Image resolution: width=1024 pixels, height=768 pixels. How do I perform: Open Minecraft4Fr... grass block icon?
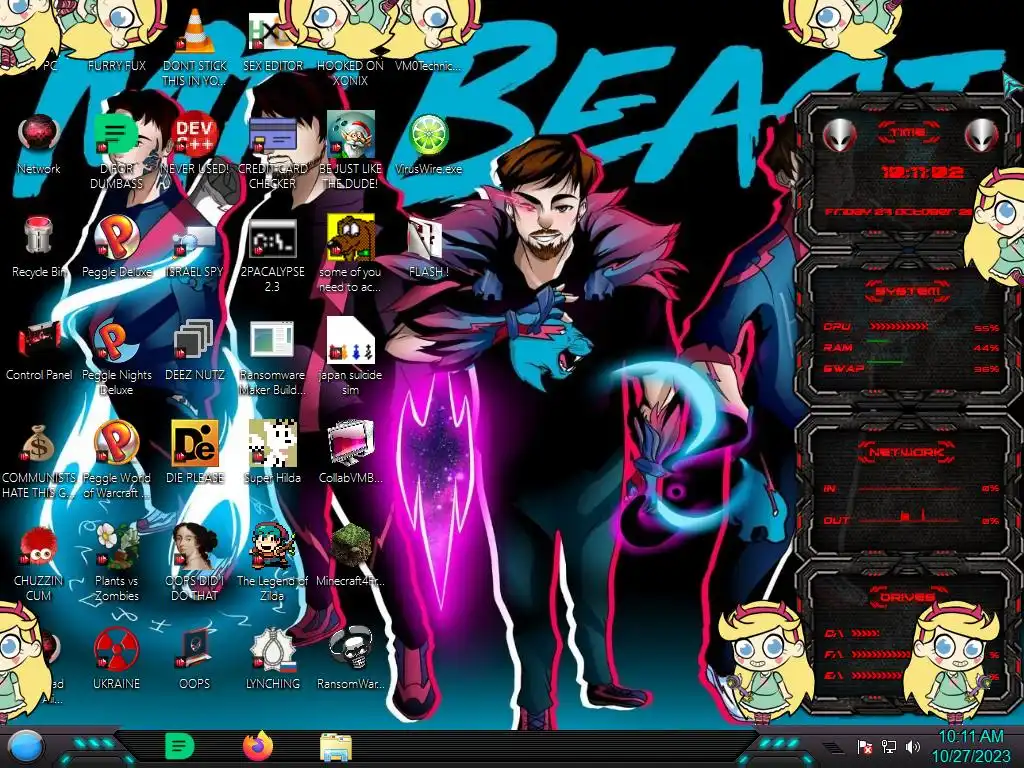point(350,555)
